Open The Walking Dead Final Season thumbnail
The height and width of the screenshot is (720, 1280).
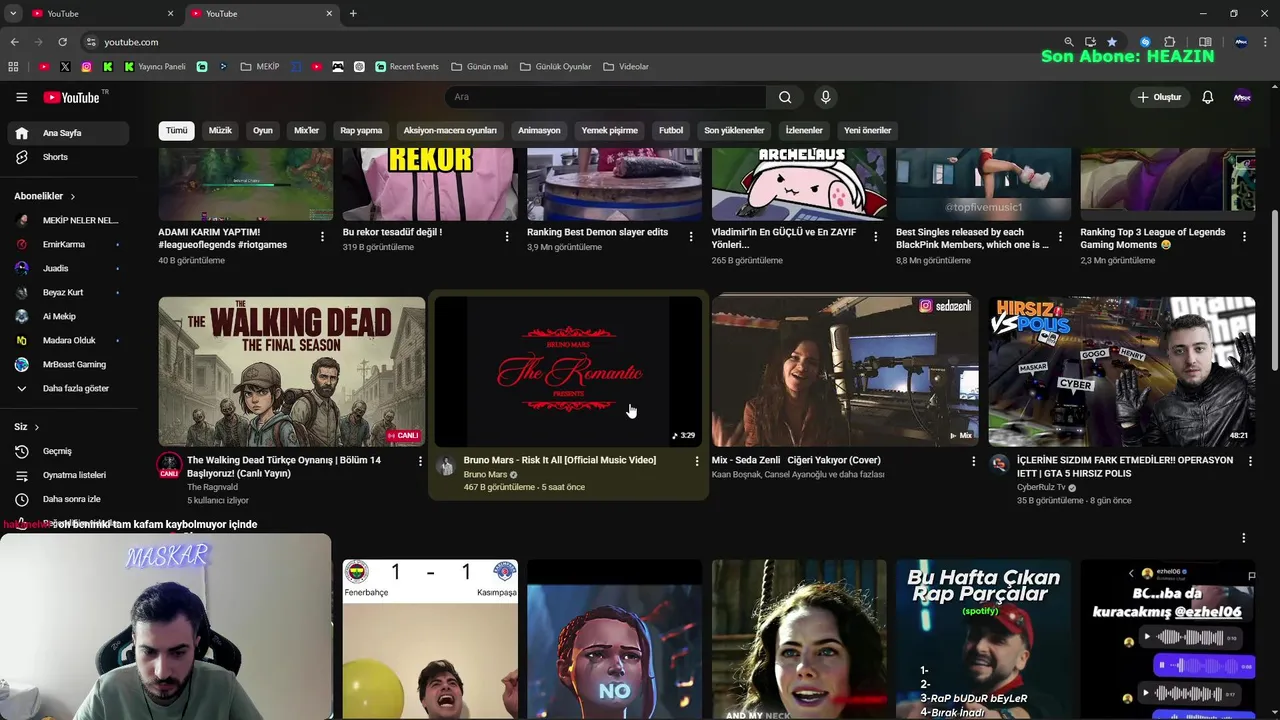coord(292,371)
